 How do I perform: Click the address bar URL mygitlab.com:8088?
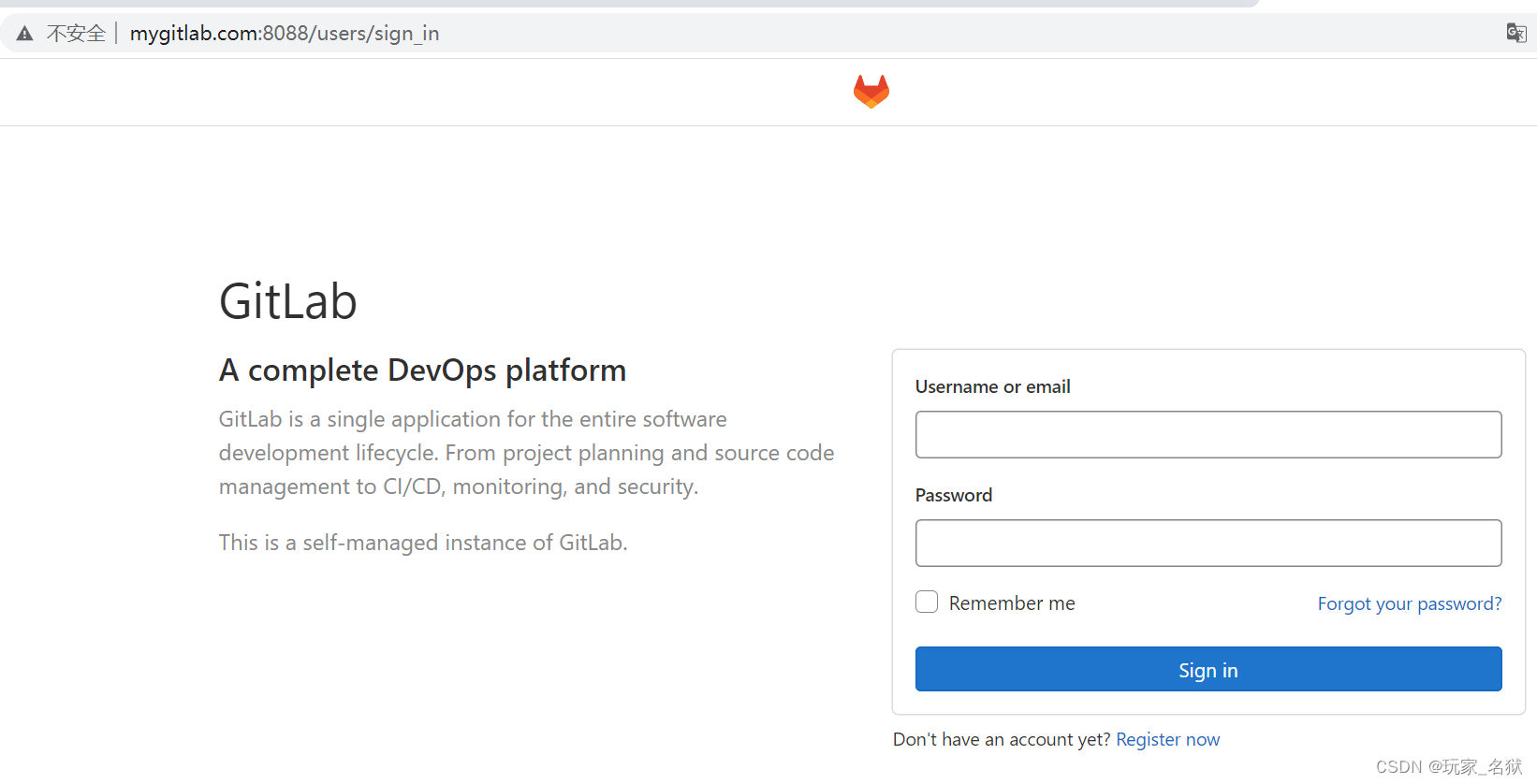pos(285,34)
